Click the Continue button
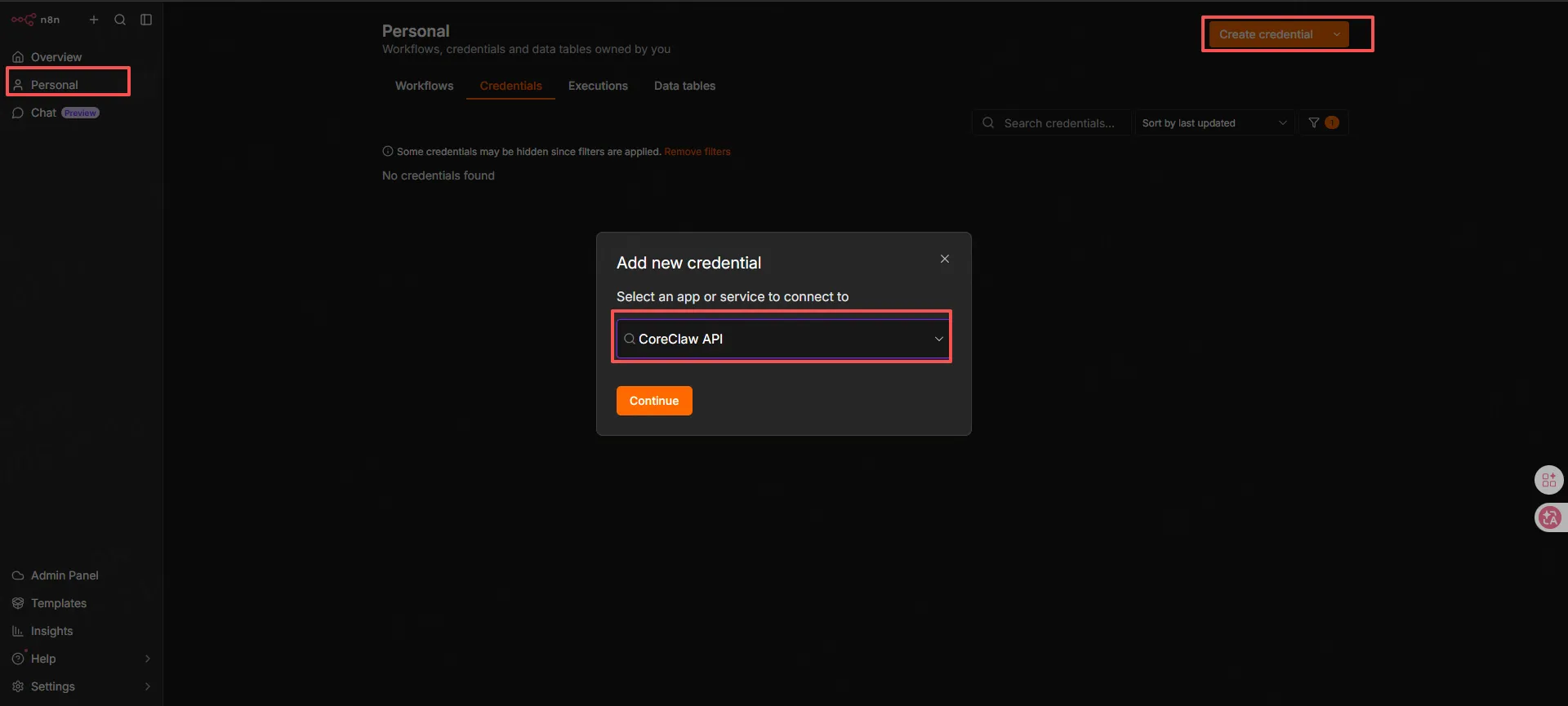This screenshot has width=1568, height=706. 654,401
